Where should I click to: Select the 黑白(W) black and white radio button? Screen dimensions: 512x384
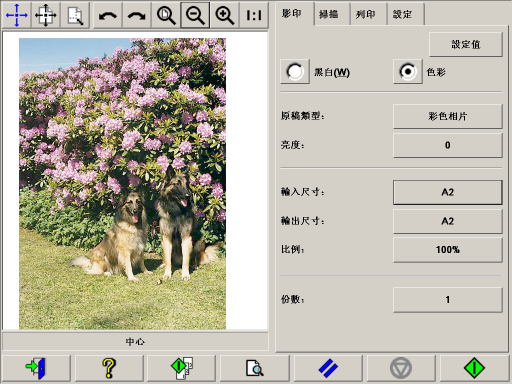[x=295, y=72]
